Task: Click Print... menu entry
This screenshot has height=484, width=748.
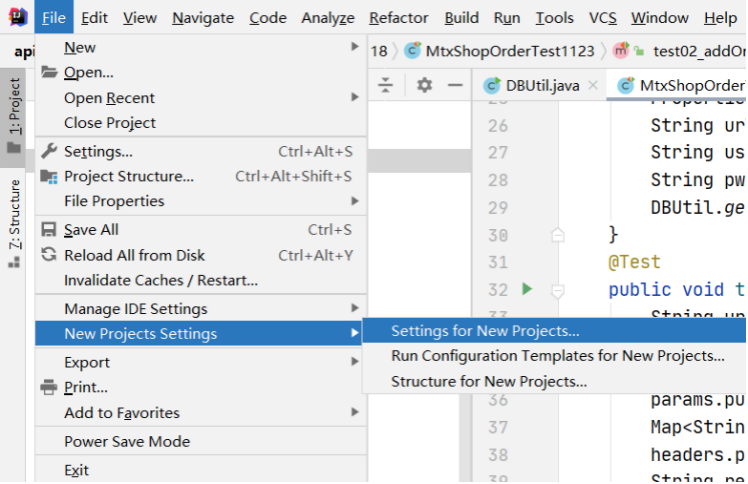Action: [200, 387]
